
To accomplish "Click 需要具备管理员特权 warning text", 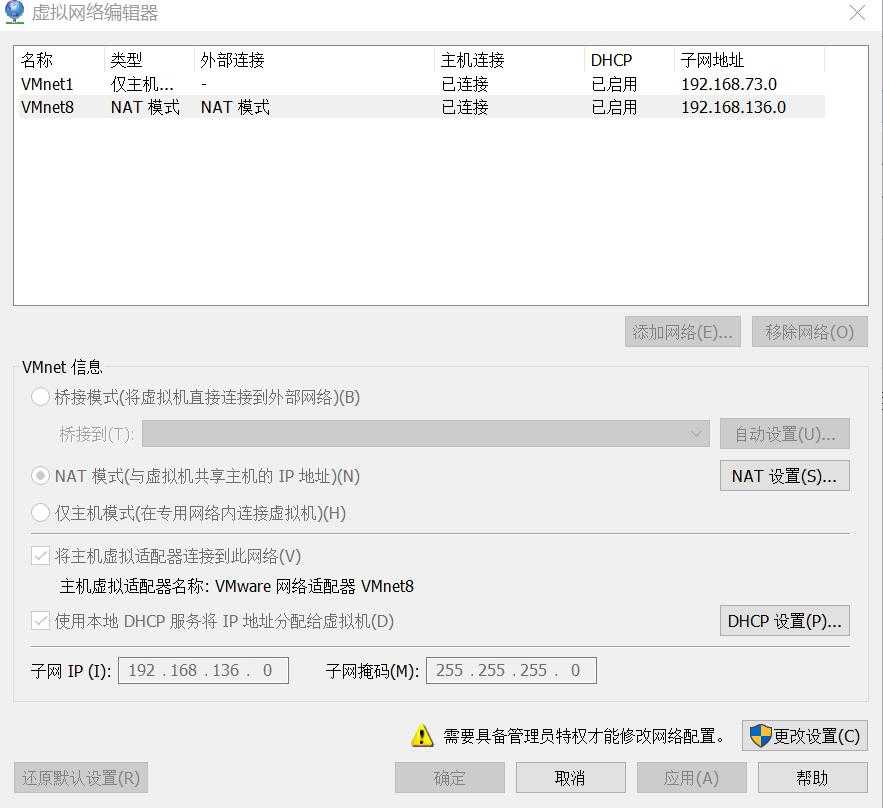I will tap(583, 736).
